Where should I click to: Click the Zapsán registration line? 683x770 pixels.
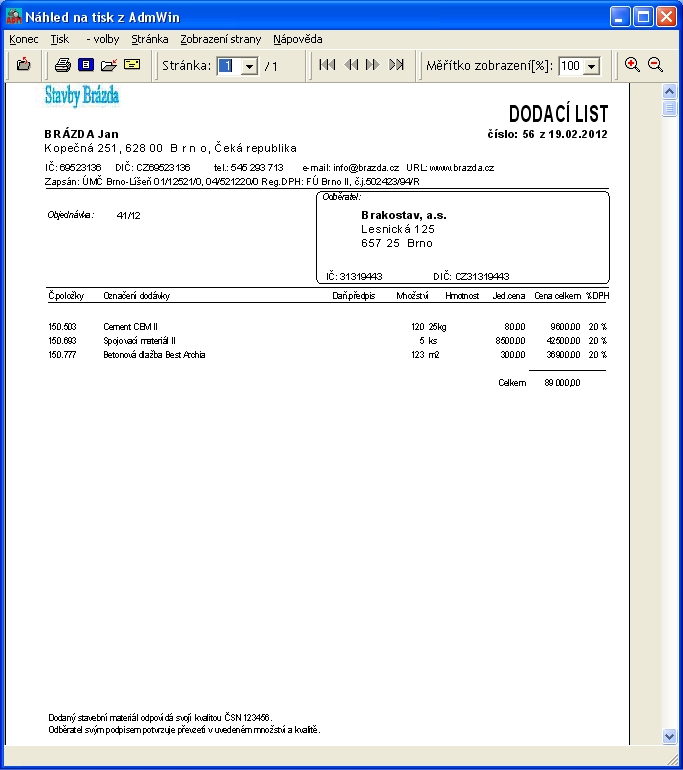(x=232, y=182)
